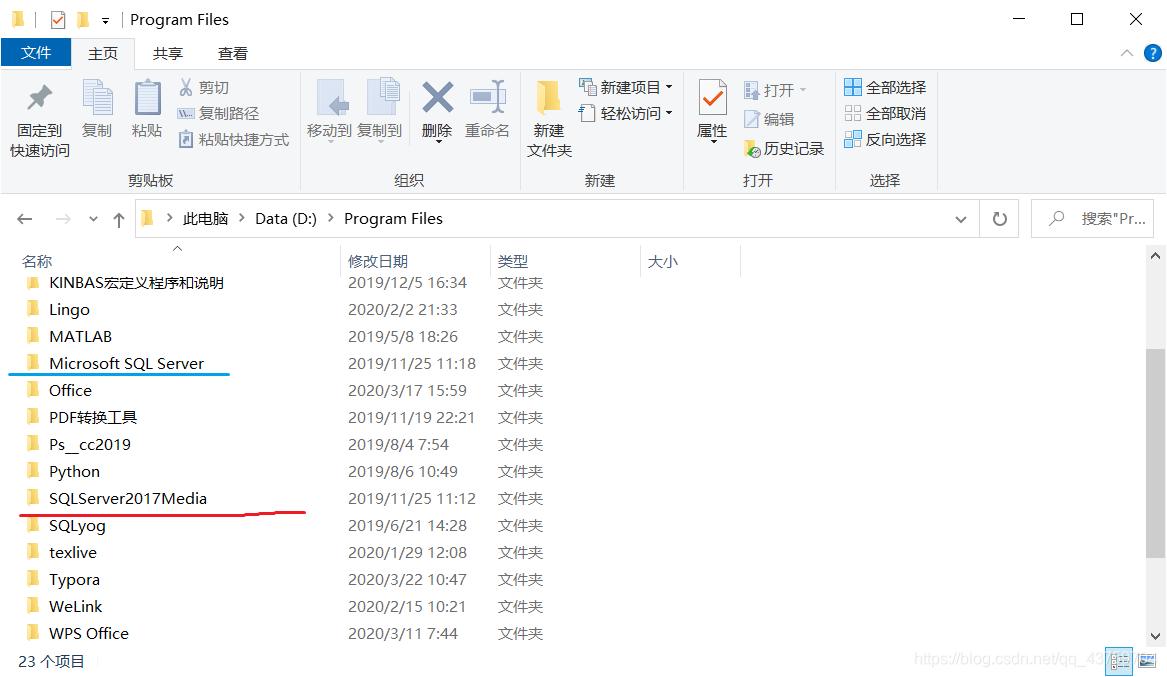
Task: Open the recent locations dropdown arrow
Action: click(93, 219)
